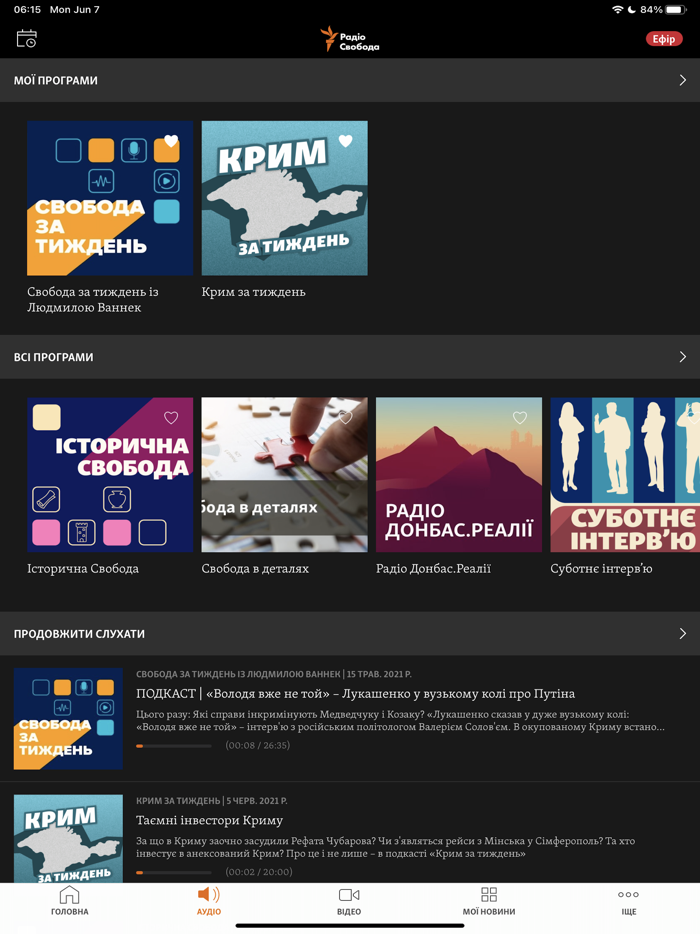The width and height of the screenshot is (700, 934).
Task: Open Історична Свобода program cover
Action: 110,475
